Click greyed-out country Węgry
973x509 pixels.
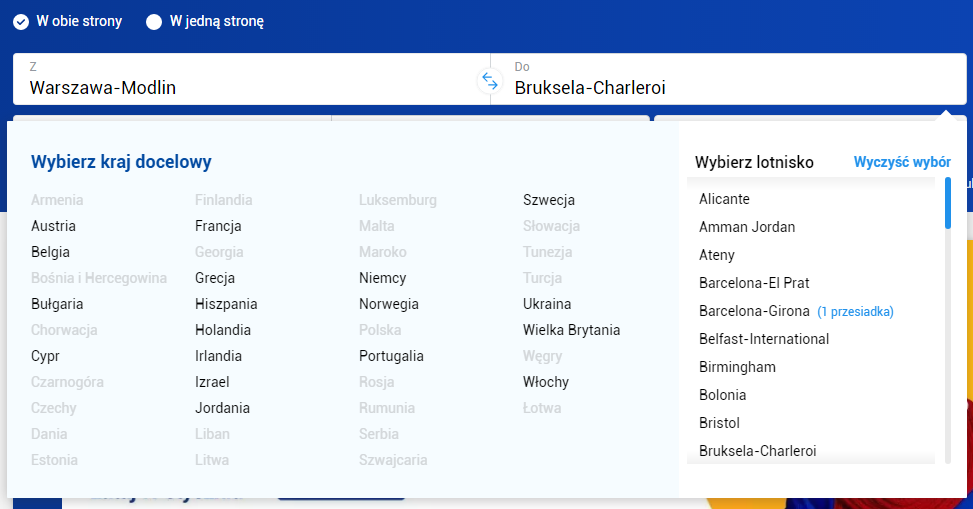[542, 356]
